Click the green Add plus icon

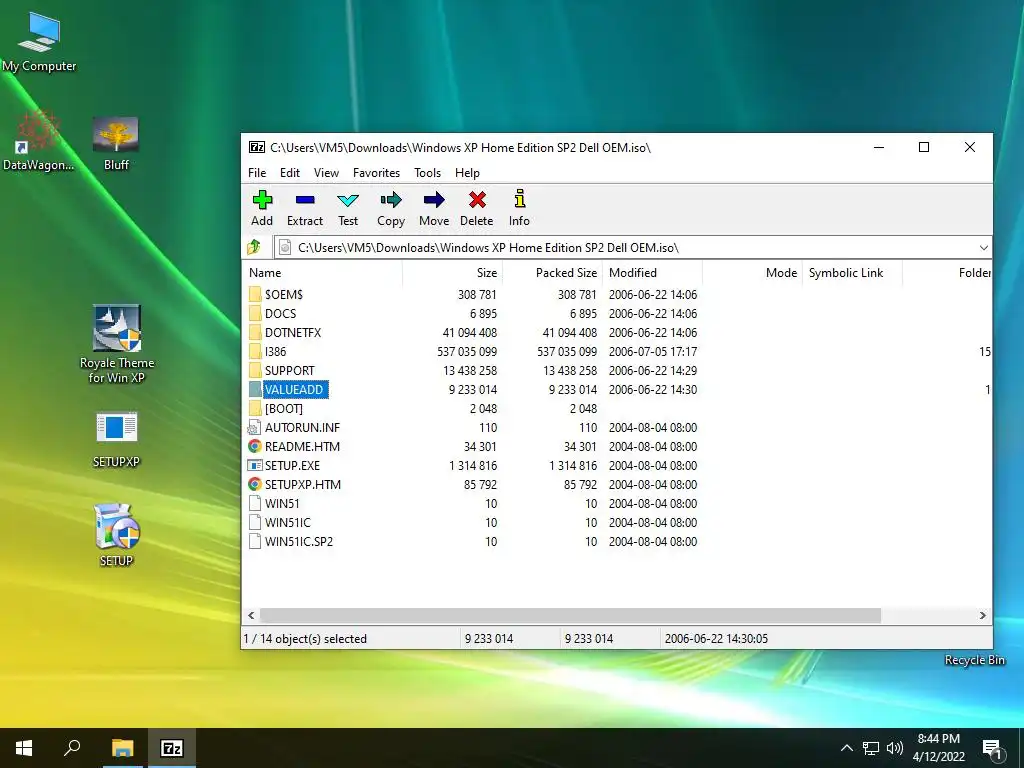(262, 200)
